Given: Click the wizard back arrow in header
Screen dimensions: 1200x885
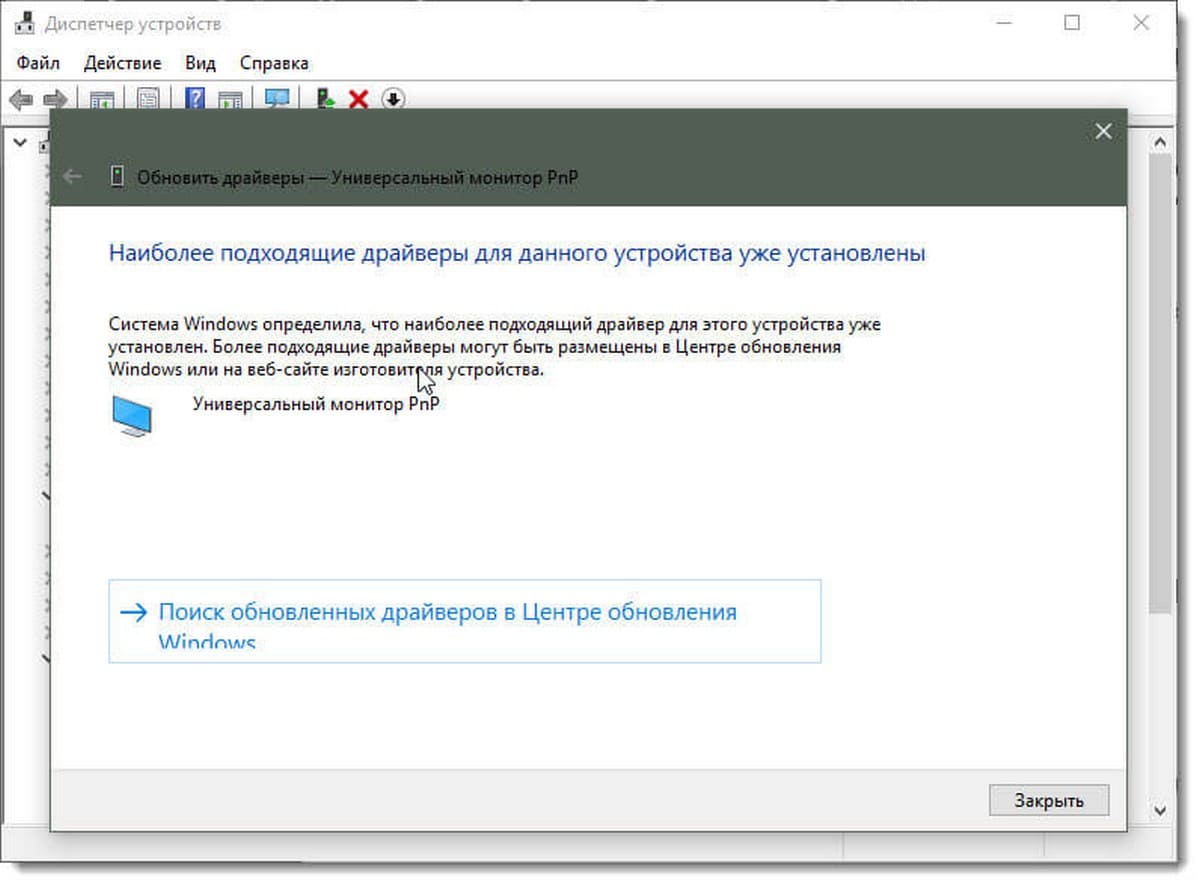Looking at the screenshot, I should [72, 177].
